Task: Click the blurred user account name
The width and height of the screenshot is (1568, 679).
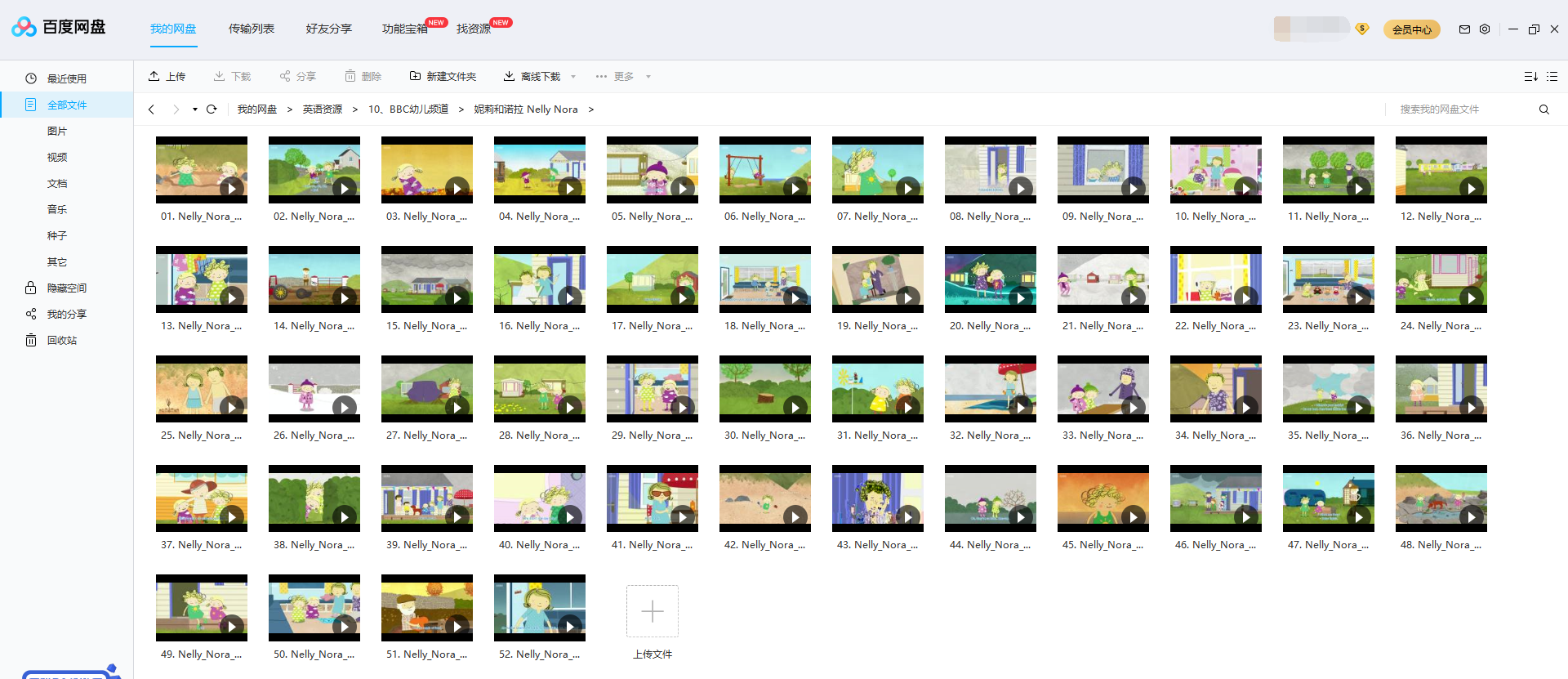Action: (1311, 29)
